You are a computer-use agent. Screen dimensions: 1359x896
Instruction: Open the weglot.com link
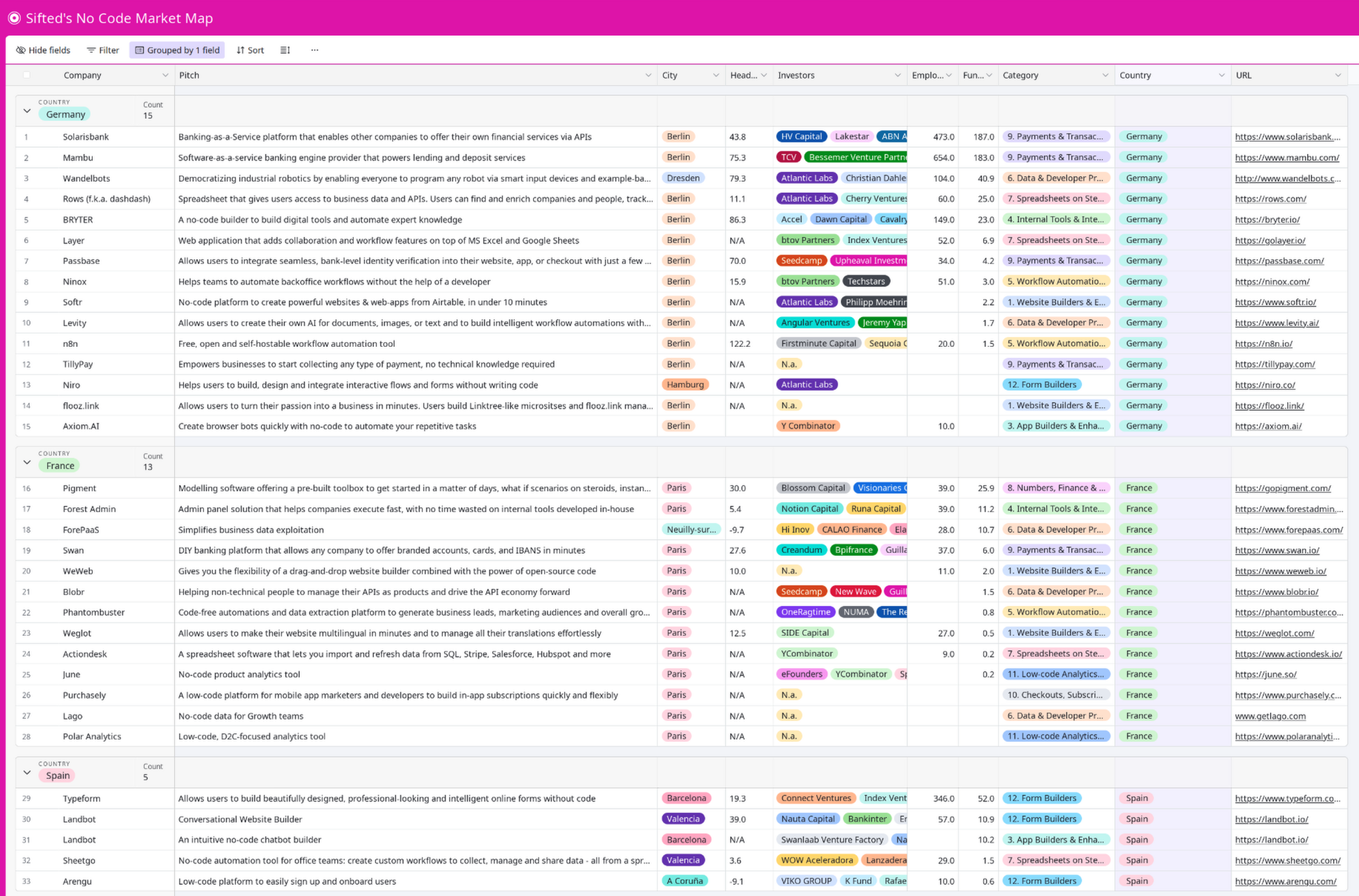pyautogui.click(x=1274, y=634)
